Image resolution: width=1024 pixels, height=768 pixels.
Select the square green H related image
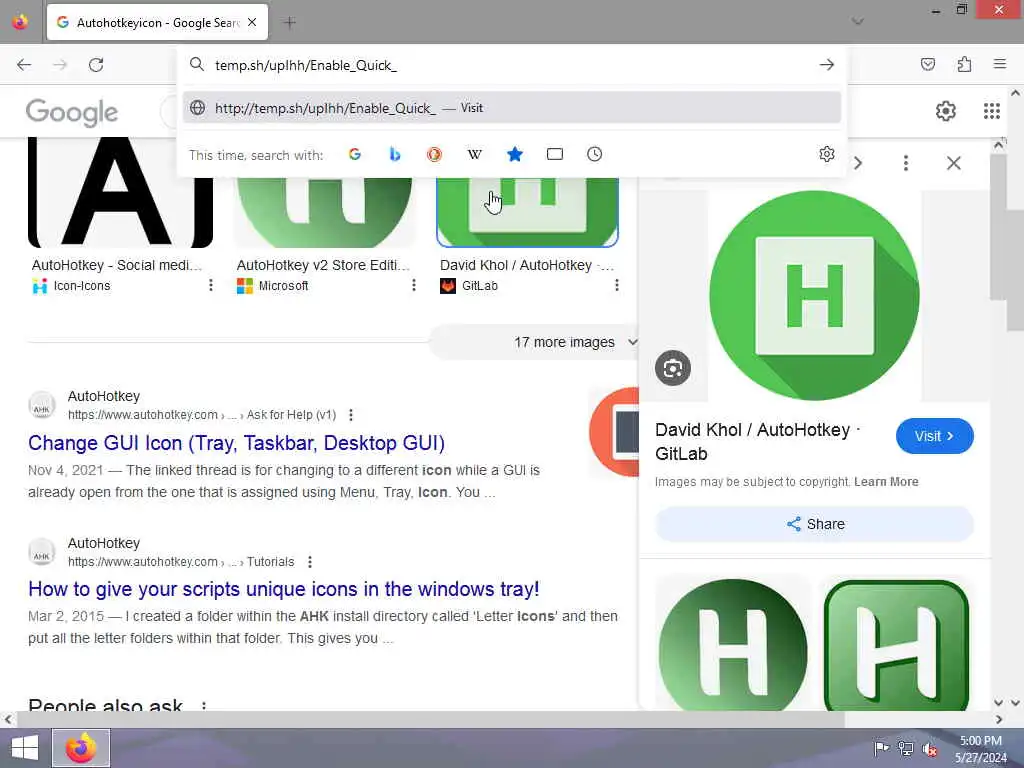pyautogui.click(x=897, y=643)
